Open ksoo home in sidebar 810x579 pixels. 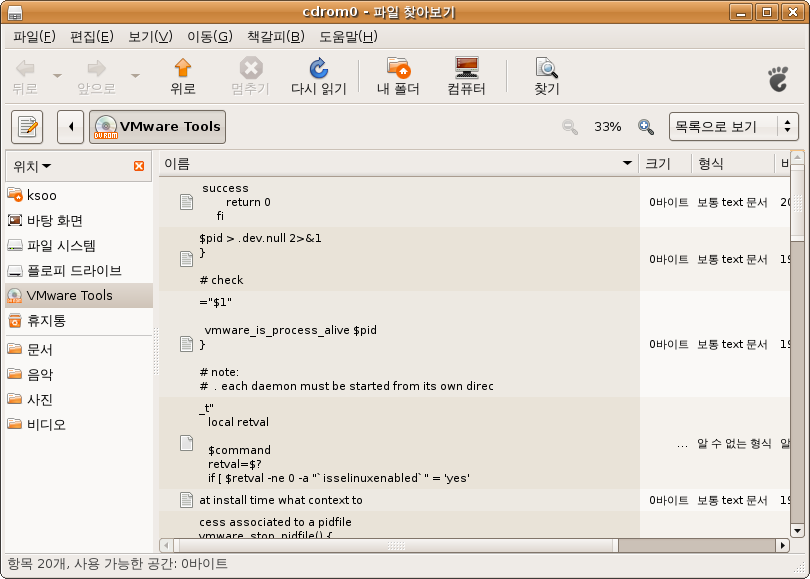click(79, 195)
